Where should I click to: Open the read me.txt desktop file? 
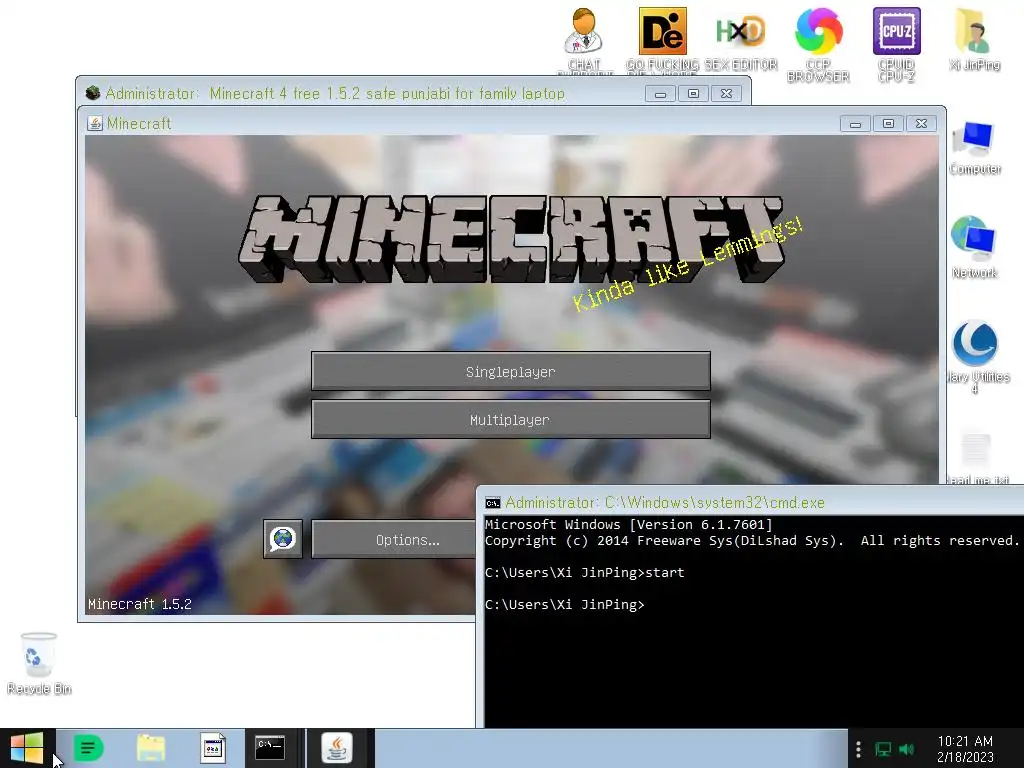click(x=977, y=458)
